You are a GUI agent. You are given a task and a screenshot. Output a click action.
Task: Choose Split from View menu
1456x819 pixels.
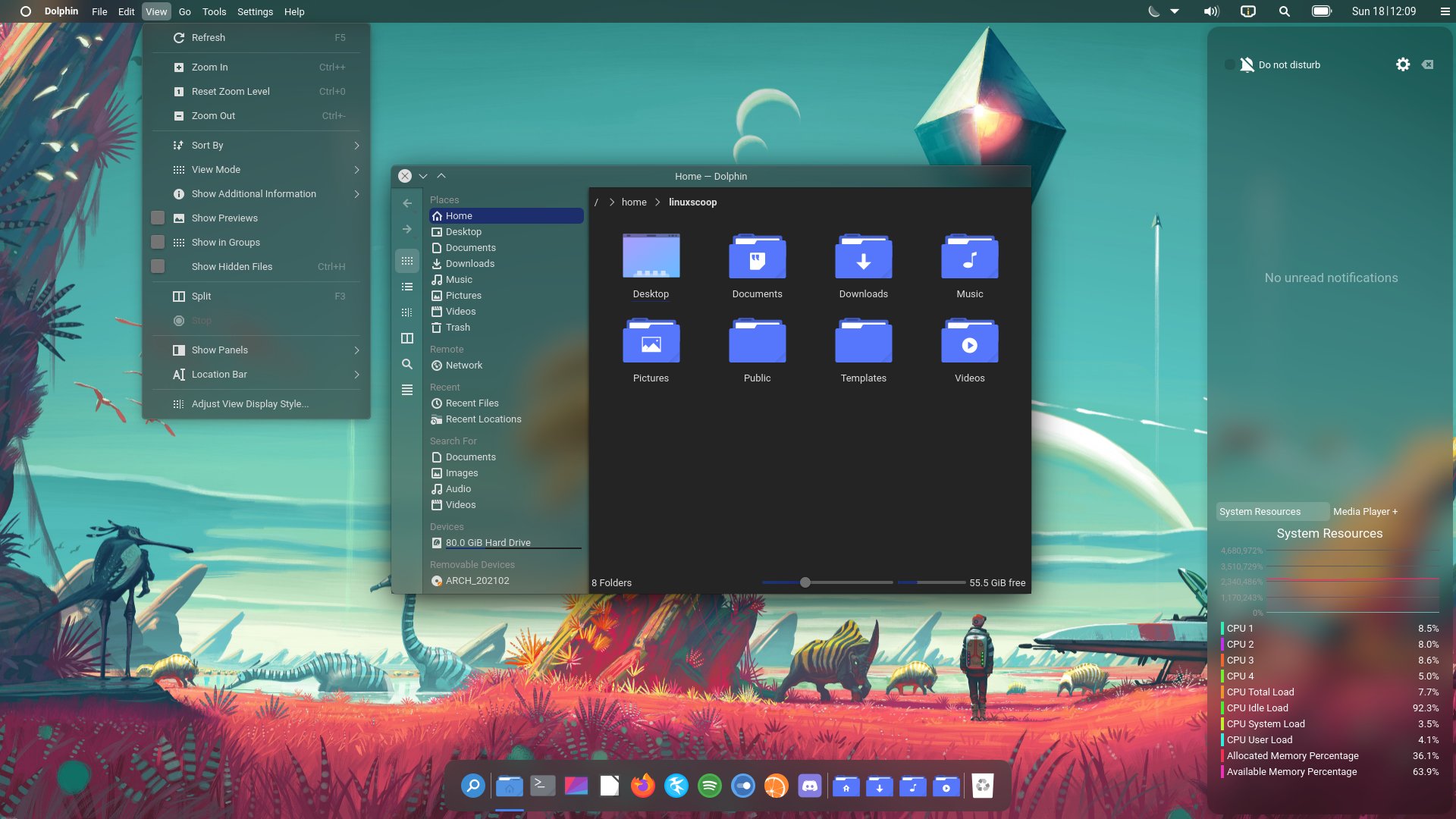pos(256,296)
